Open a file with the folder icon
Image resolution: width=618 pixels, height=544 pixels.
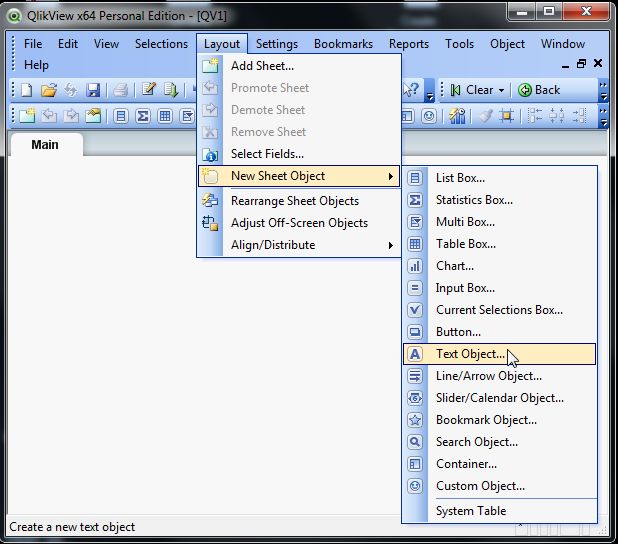click(49, 90)
